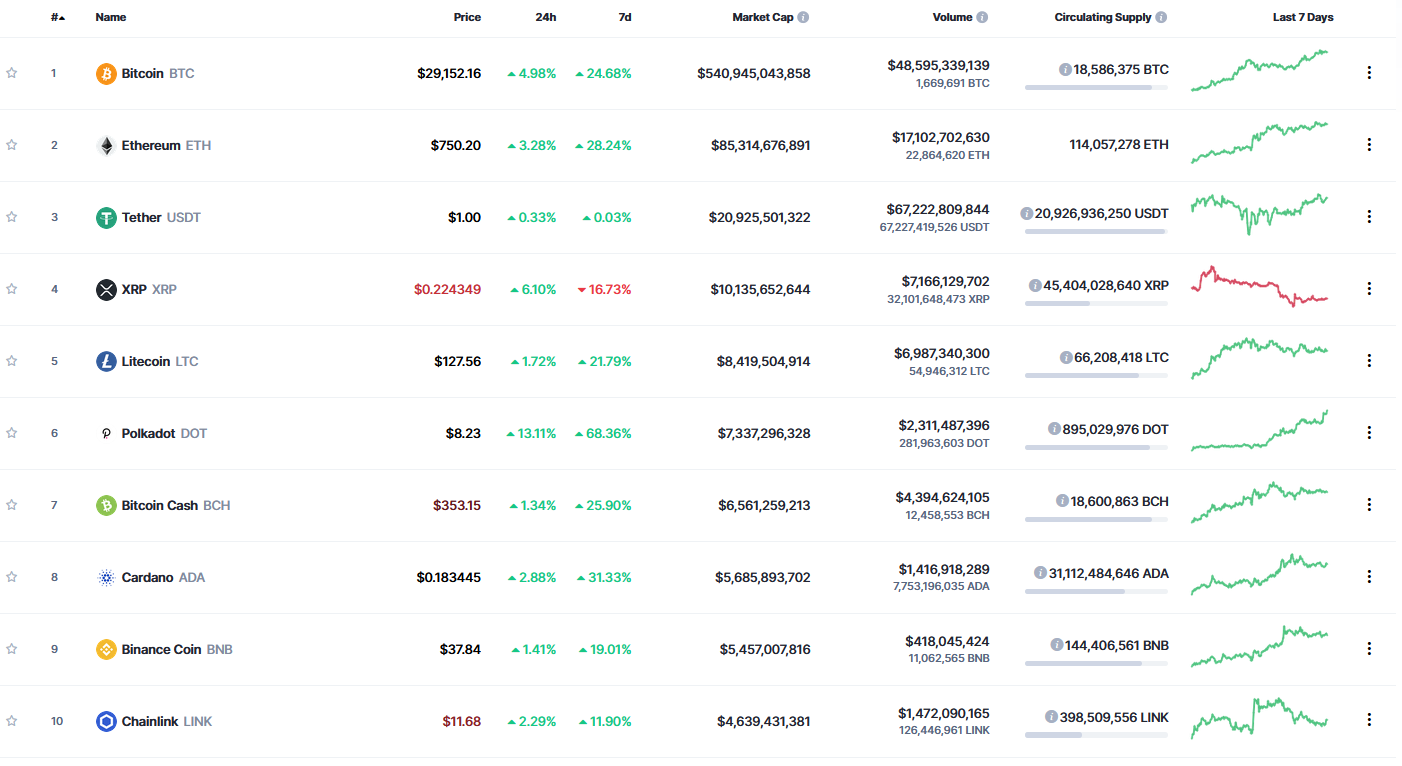The image size is (1402, 766).
Task: Sort the table by Price column
Action: click(x=466, y=17)
